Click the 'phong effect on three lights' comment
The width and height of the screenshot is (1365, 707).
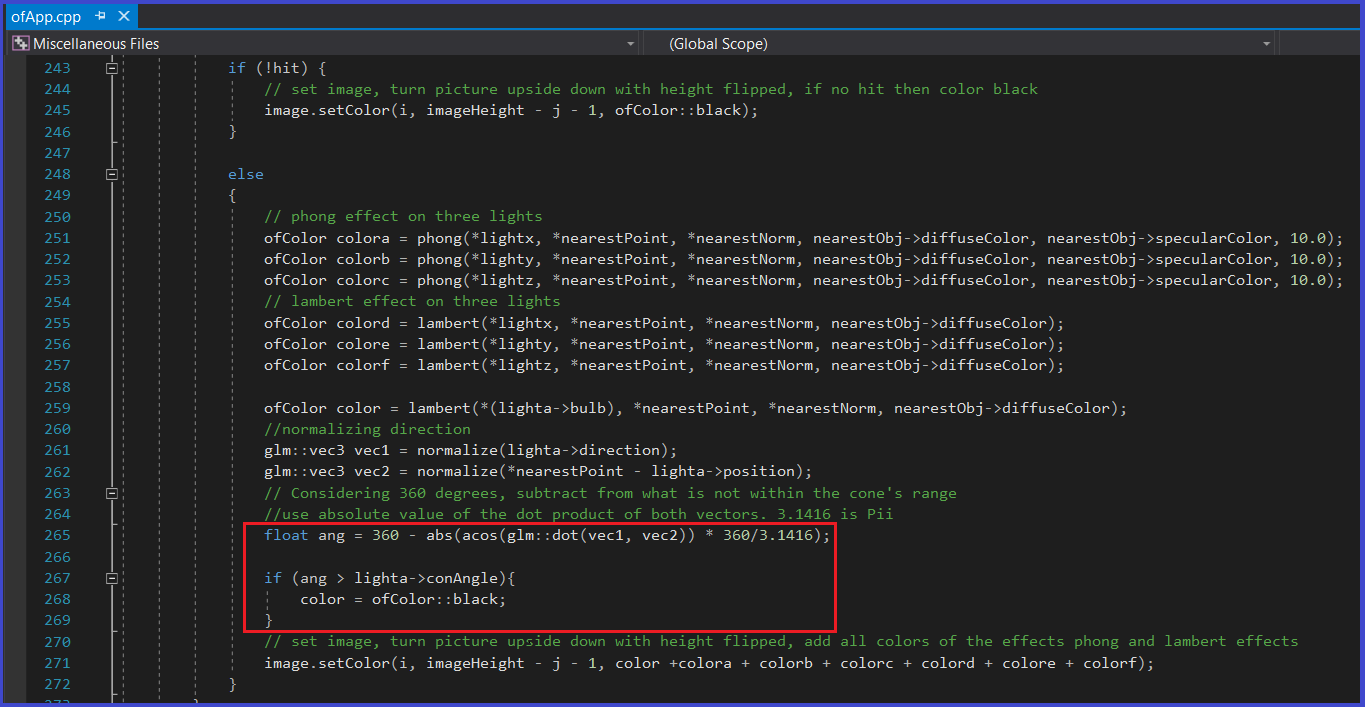pyautogui.click(x=403, y=216)
